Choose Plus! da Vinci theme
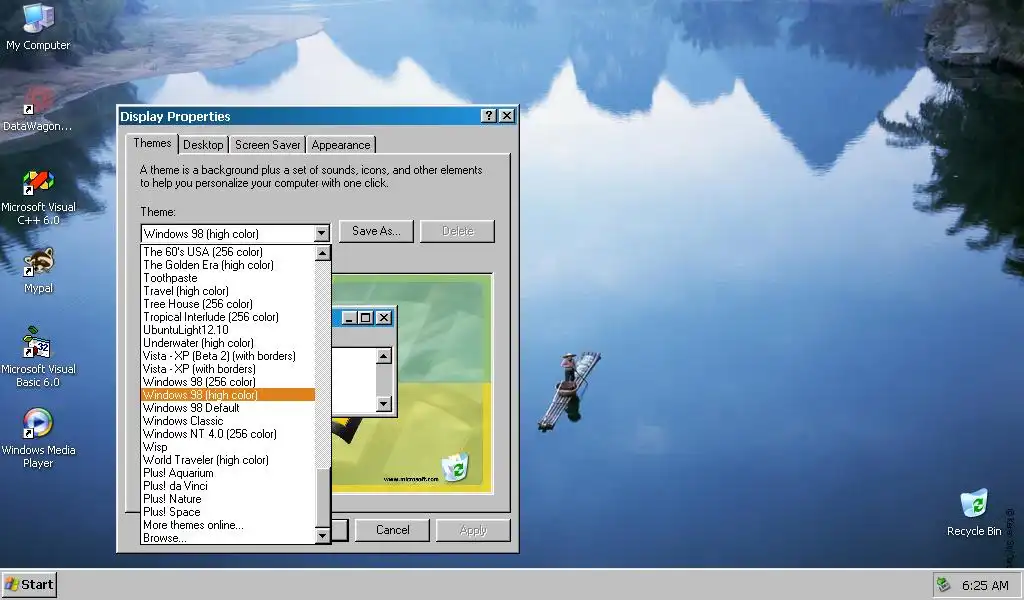Image resolution: width=1024 pixels, height=600 pixels. pos(228,486)
